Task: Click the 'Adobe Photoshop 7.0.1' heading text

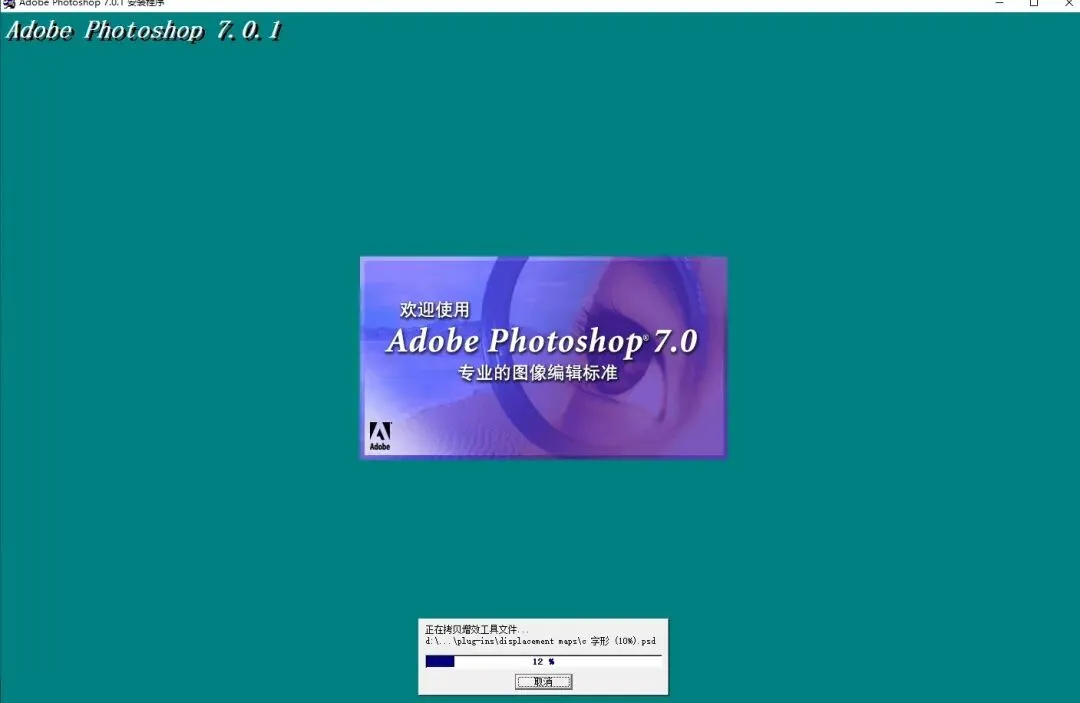Action: coord(144,31)
